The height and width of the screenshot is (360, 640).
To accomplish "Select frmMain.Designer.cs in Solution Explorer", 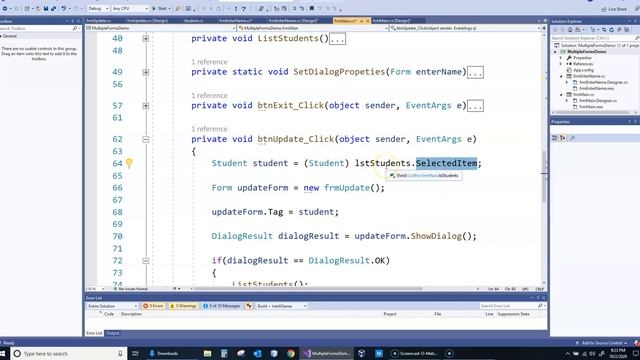I will [x=598, y=101].
